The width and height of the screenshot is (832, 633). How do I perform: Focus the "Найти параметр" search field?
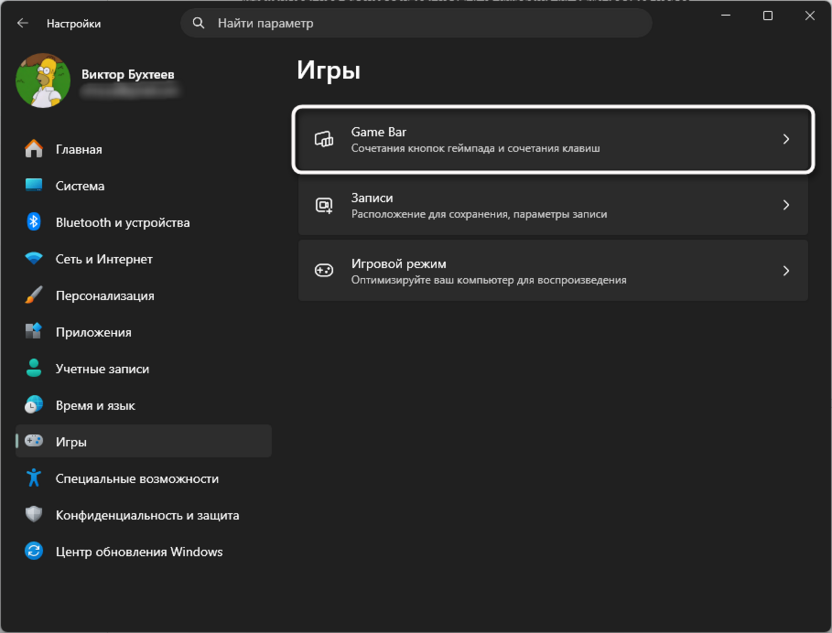pos(416,23)
